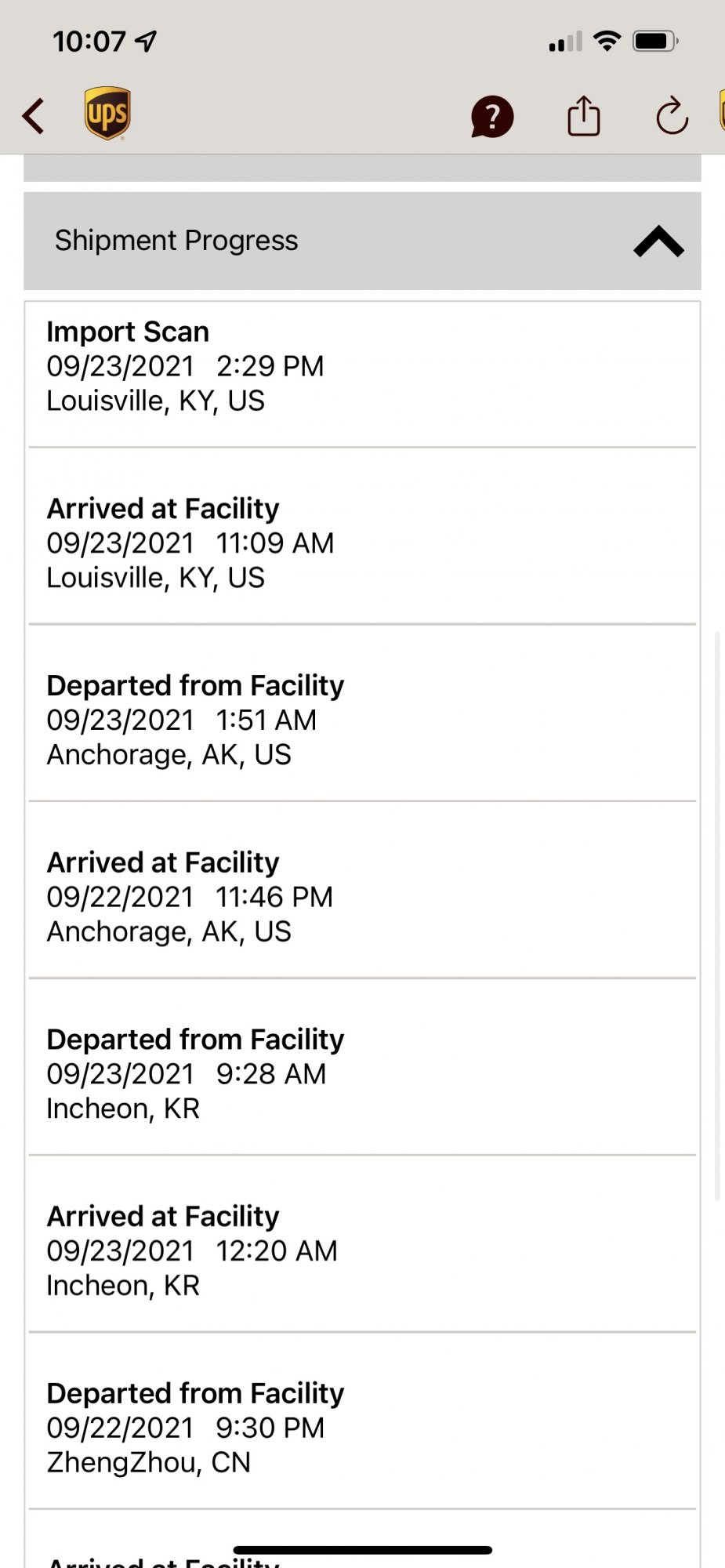
Task: Tap the home indicator bar at bottom
Action: 362,1550
